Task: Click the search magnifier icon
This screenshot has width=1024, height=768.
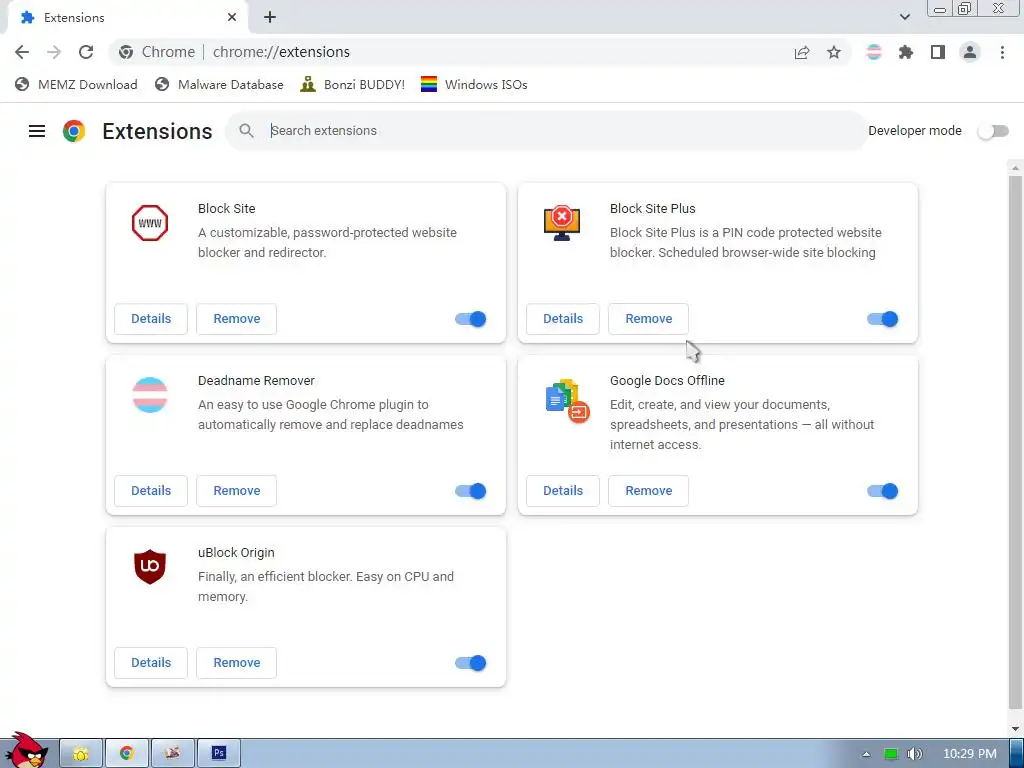Action: pos(246,131)
